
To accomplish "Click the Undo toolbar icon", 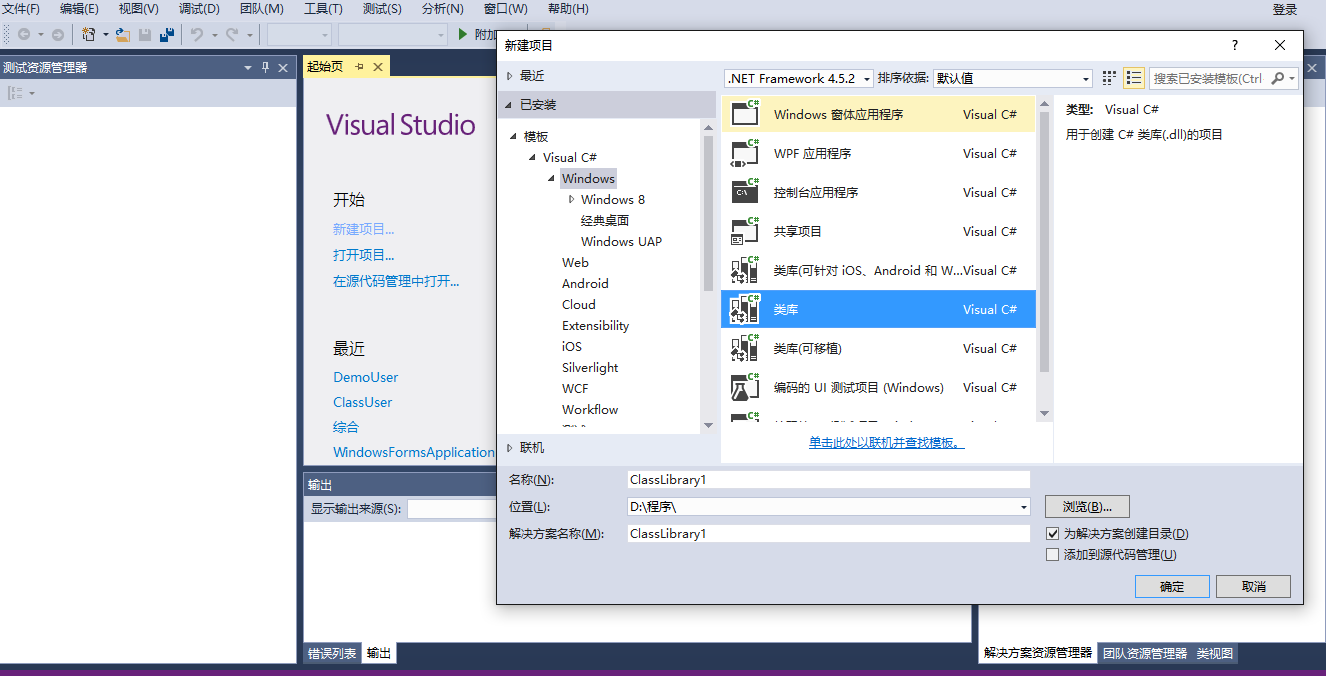I will (x=197, y=34).
